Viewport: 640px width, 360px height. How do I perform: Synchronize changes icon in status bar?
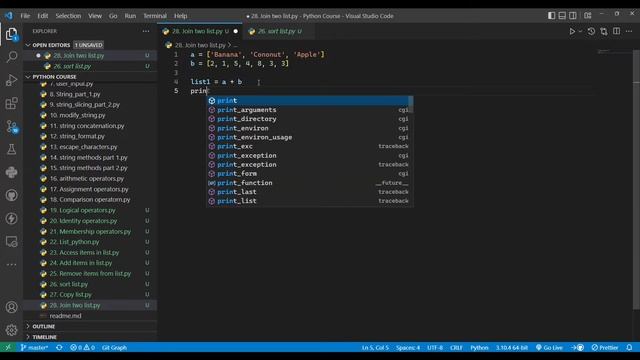(x=59, y=347)
